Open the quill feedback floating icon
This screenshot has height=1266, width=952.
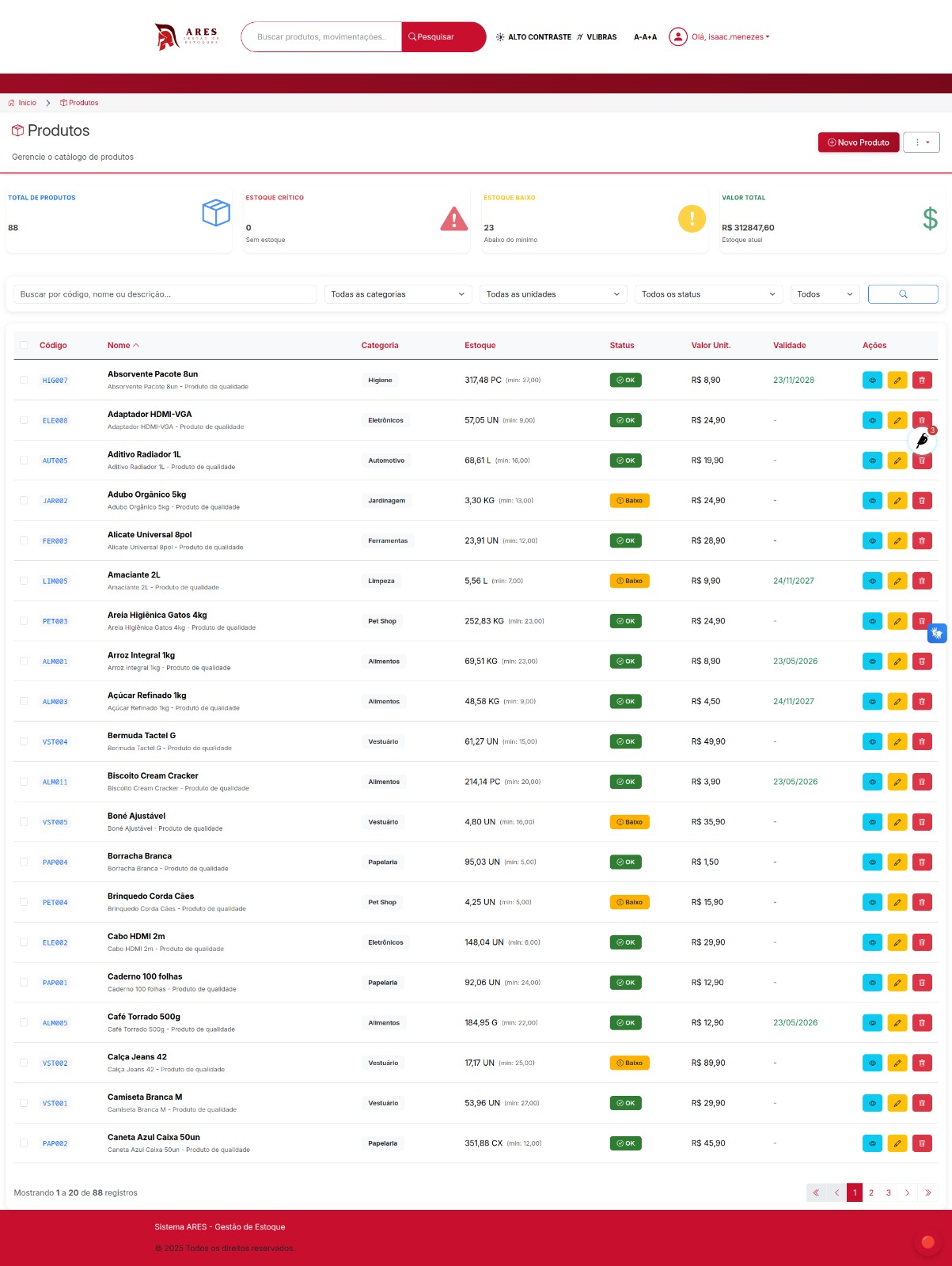click(x=922, y=441)
